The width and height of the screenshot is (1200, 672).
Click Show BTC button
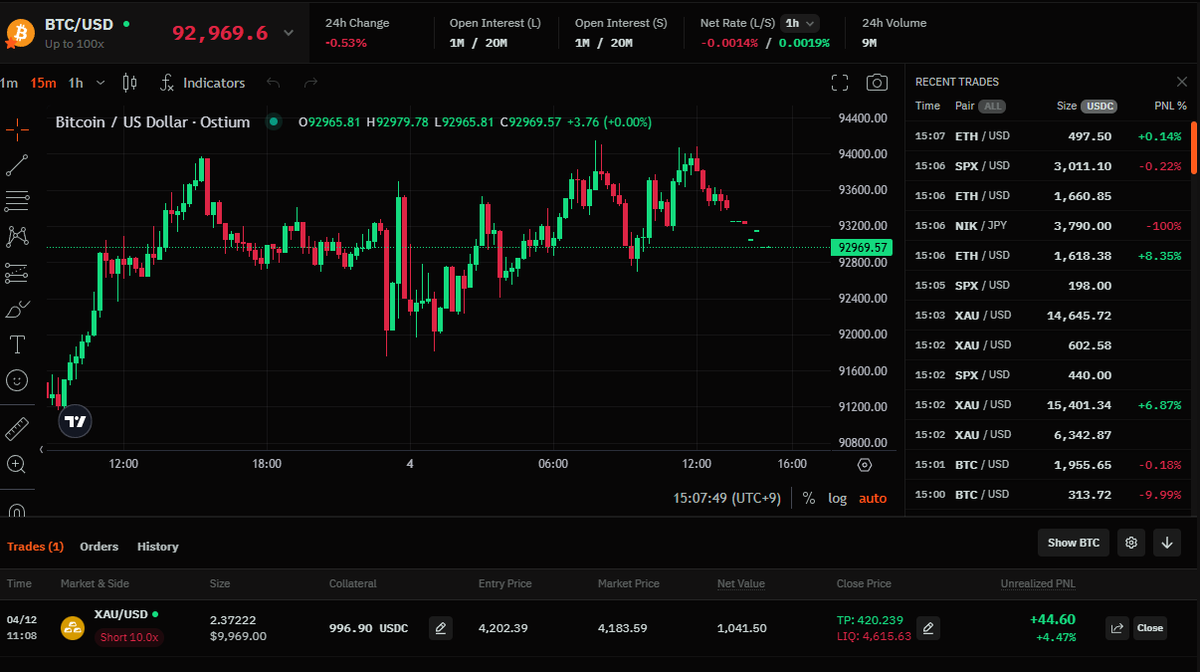1073,543
